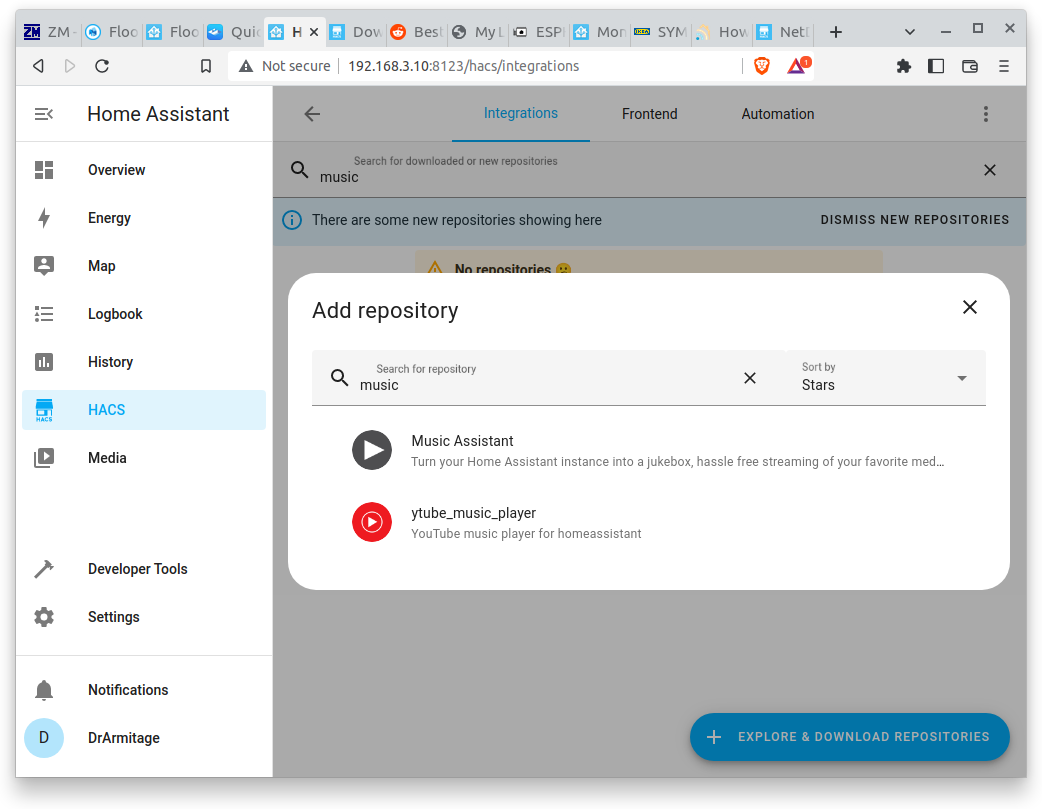Open browser extensions puzzle icon

[904, 66]
